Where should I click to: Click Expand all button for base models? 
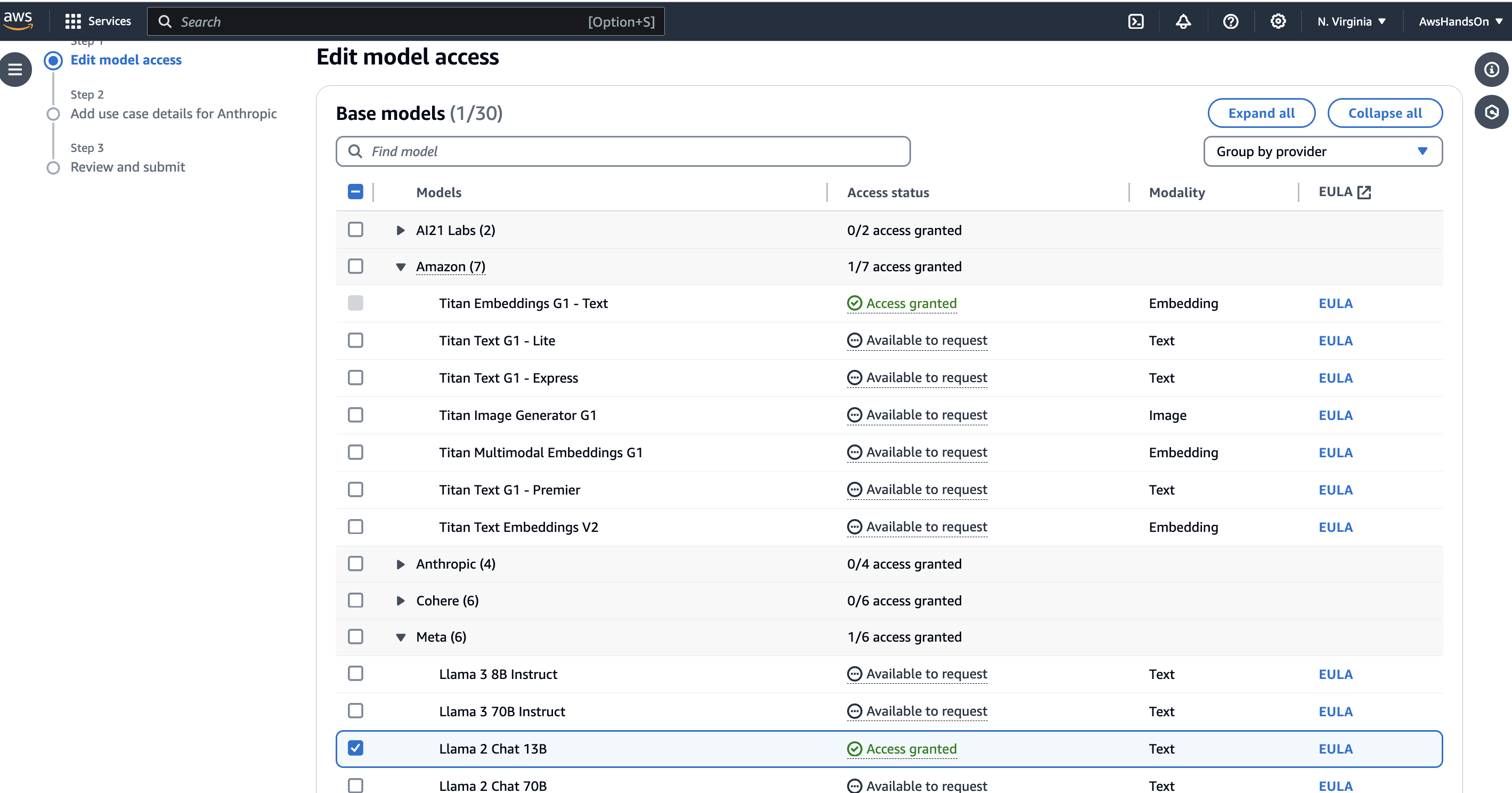[x=1262, y=112]
